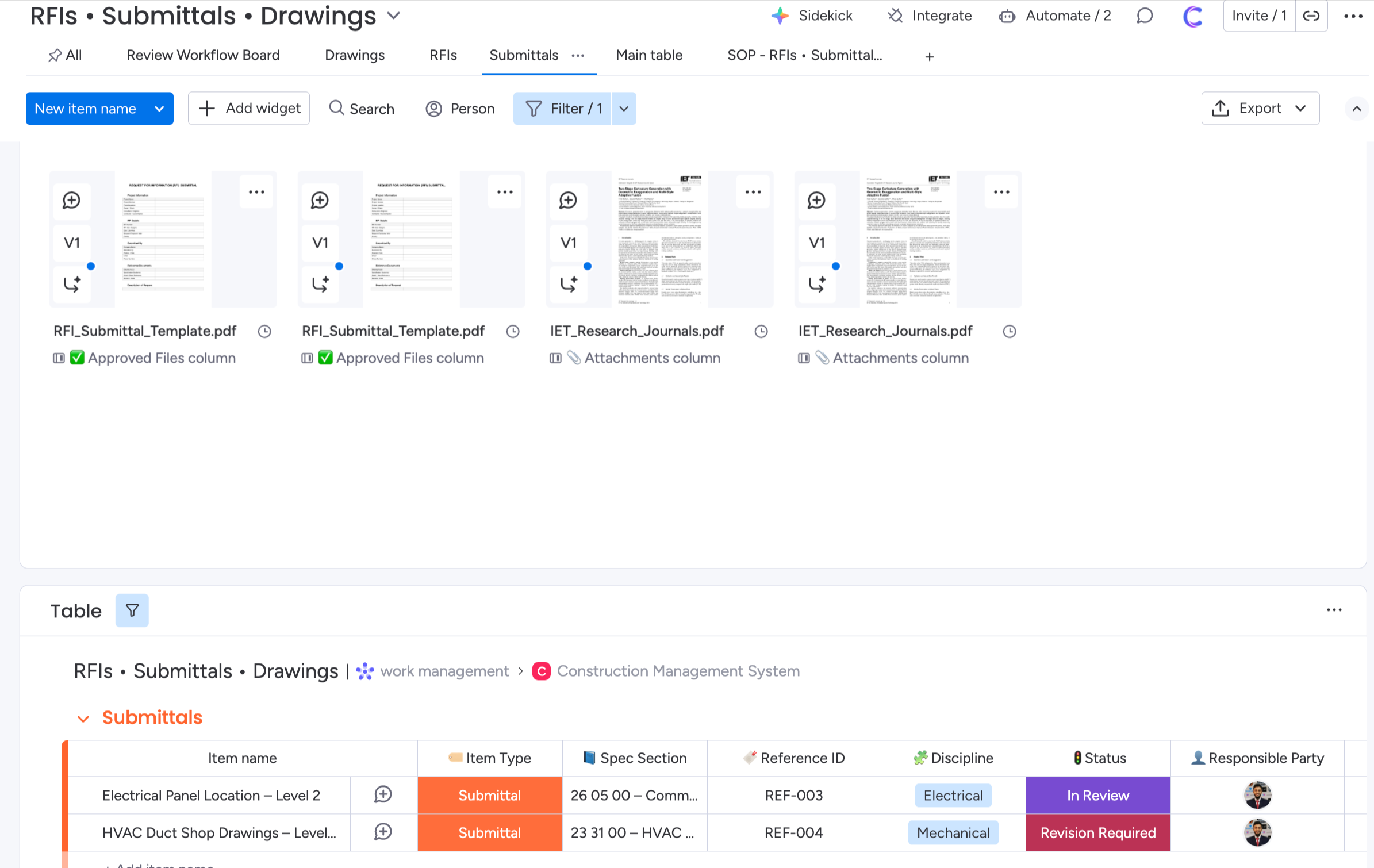Screen dimensions: 1374x868
Task: Click the Add widget button
Action: (x=249, y=109)
